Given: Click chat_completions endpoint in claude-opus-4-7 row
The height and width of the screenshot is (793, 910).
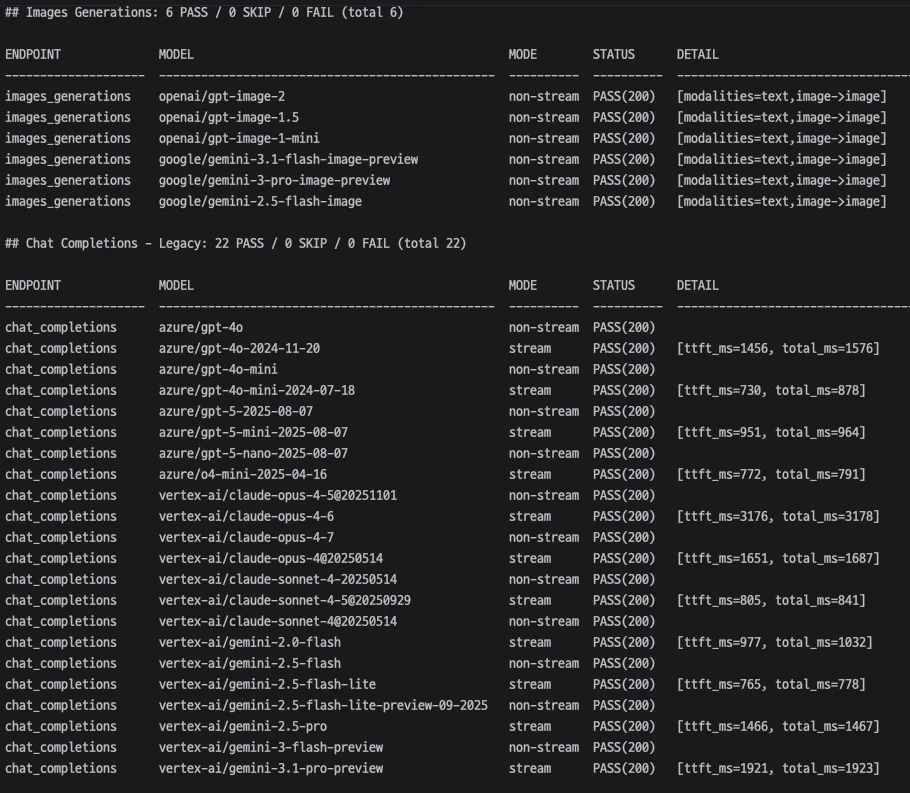Looking at the screenshot, I should (61, 537).
